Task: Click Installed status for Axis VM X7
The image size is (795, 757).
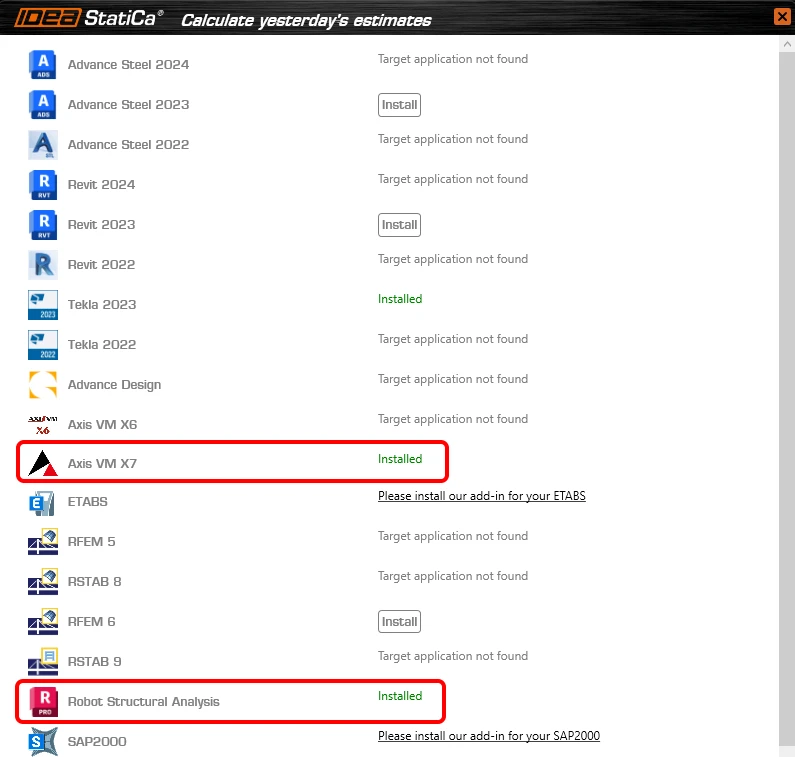Action: coord(400,459)
